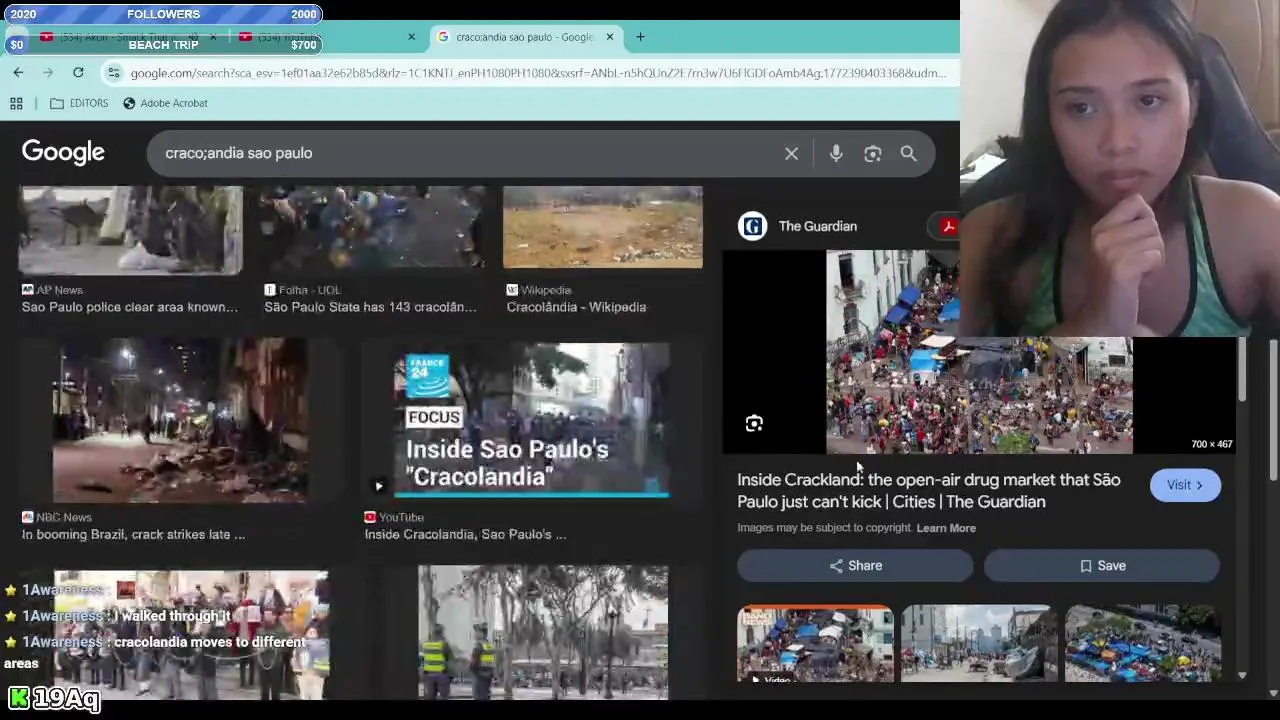Screen dimensions: 1280x720
Task: Close the cracolandia sao paulo Google tab
Action: pyautogui.click(x=609, y=37)
